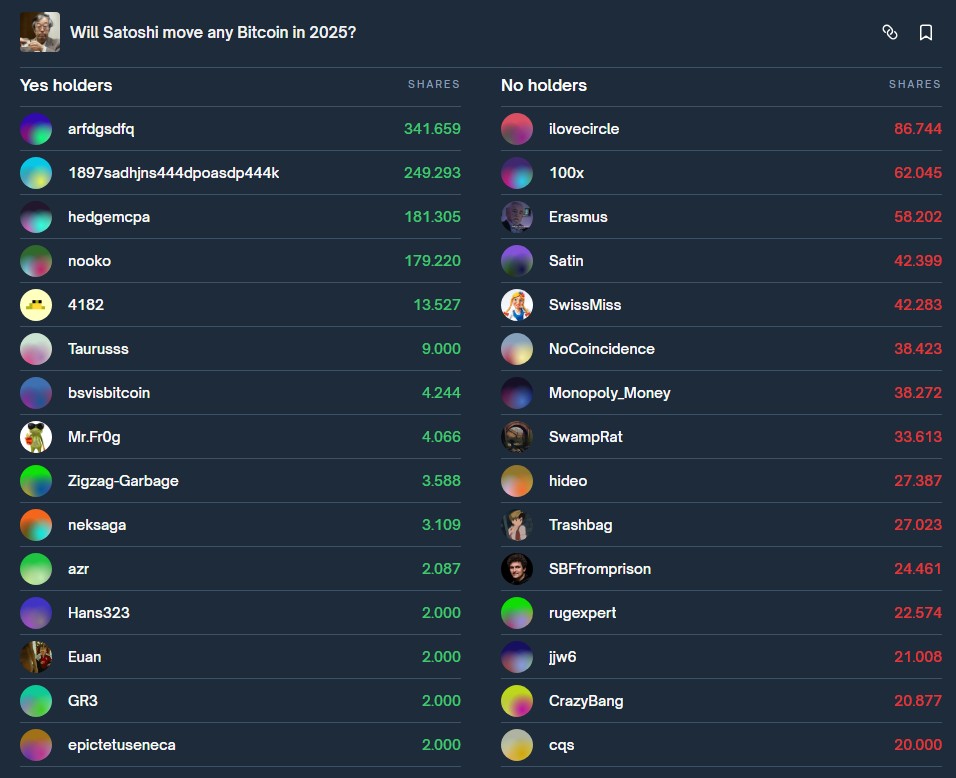Click SBFfromprison's profile photo
This screenshot has height=778, width=956.
point(517,569)
